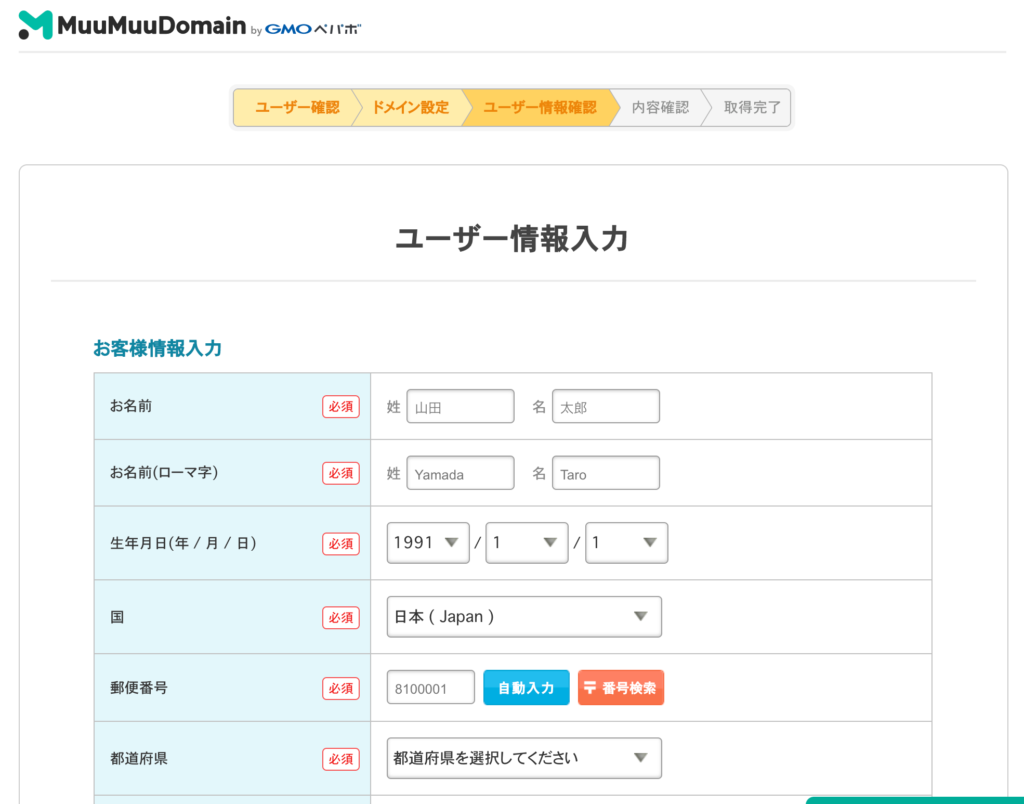This screenshot has width=1024, height=804.
Task: Click the blue 自動入力 button
Action: tap(526, 688)
